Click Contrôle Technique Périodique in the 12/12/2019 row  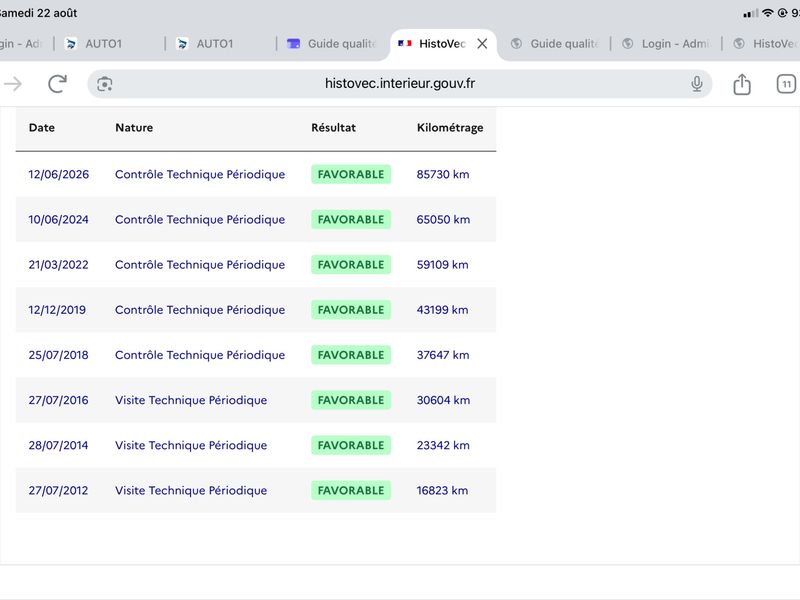coord(200,310)
